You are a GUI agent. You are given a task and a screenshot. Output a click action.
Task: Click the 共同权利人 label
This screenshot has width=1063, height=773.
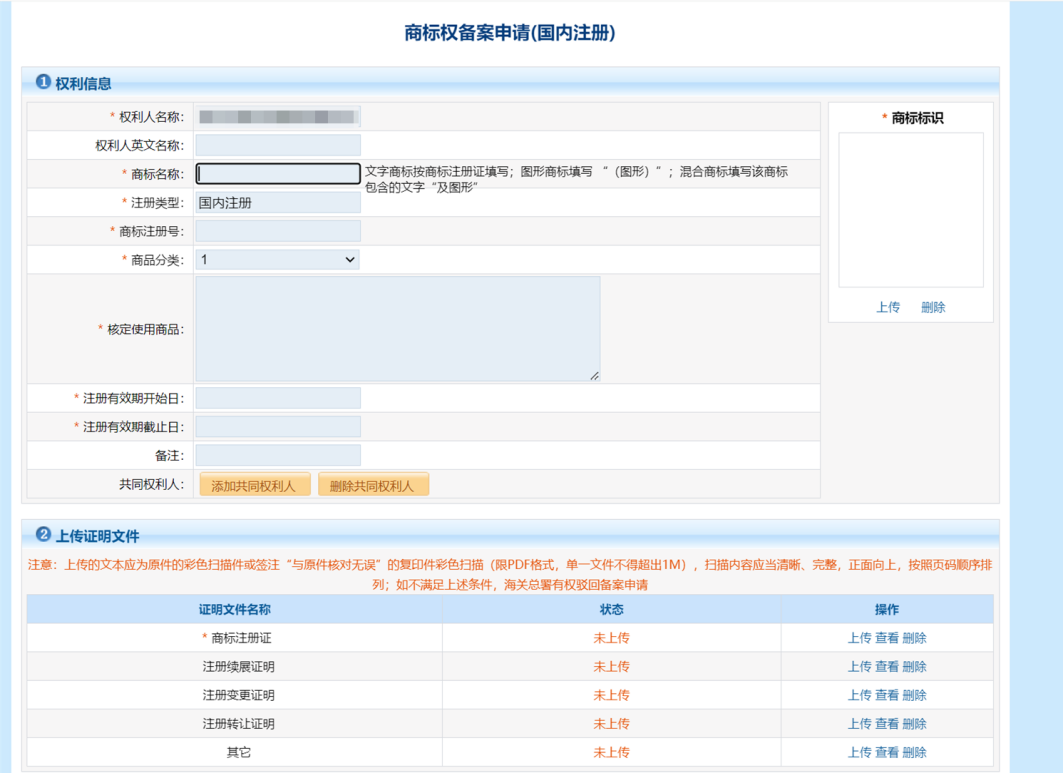point(151,484)
